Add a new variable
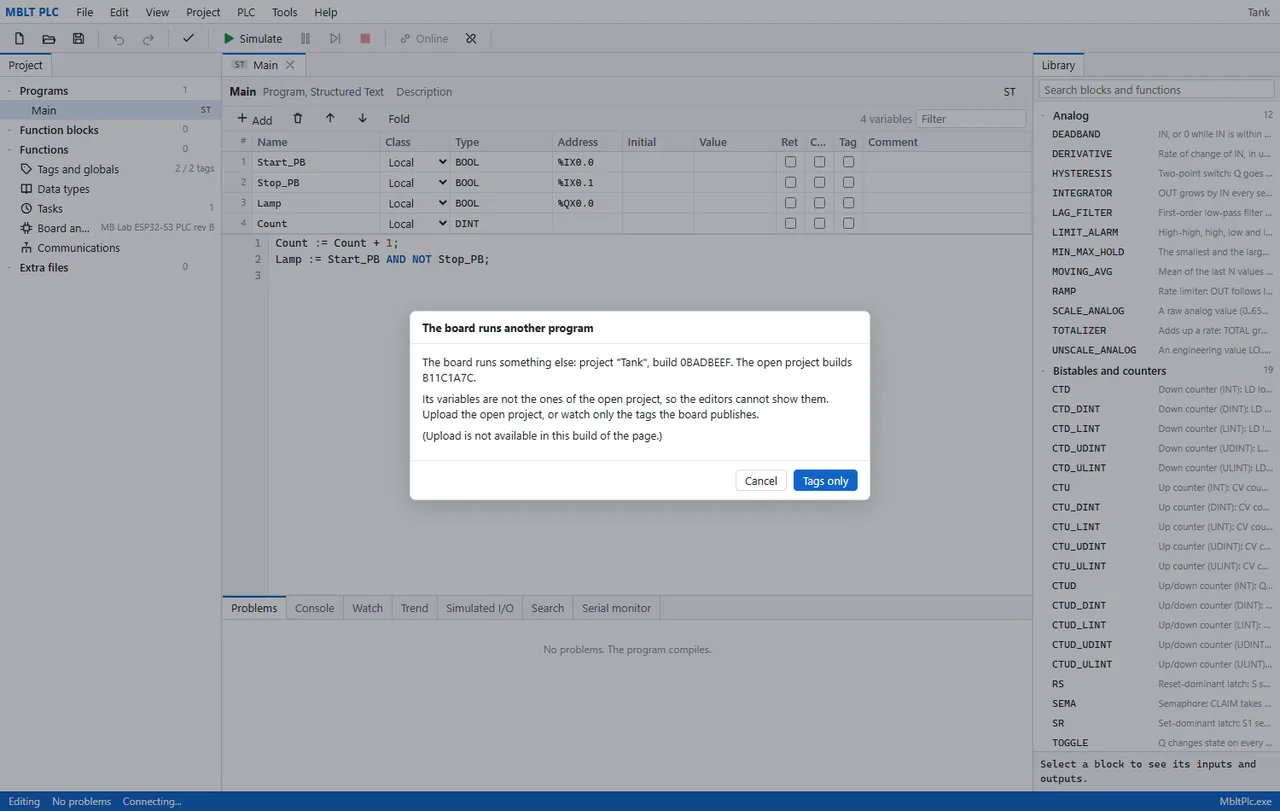 point(255,119)
